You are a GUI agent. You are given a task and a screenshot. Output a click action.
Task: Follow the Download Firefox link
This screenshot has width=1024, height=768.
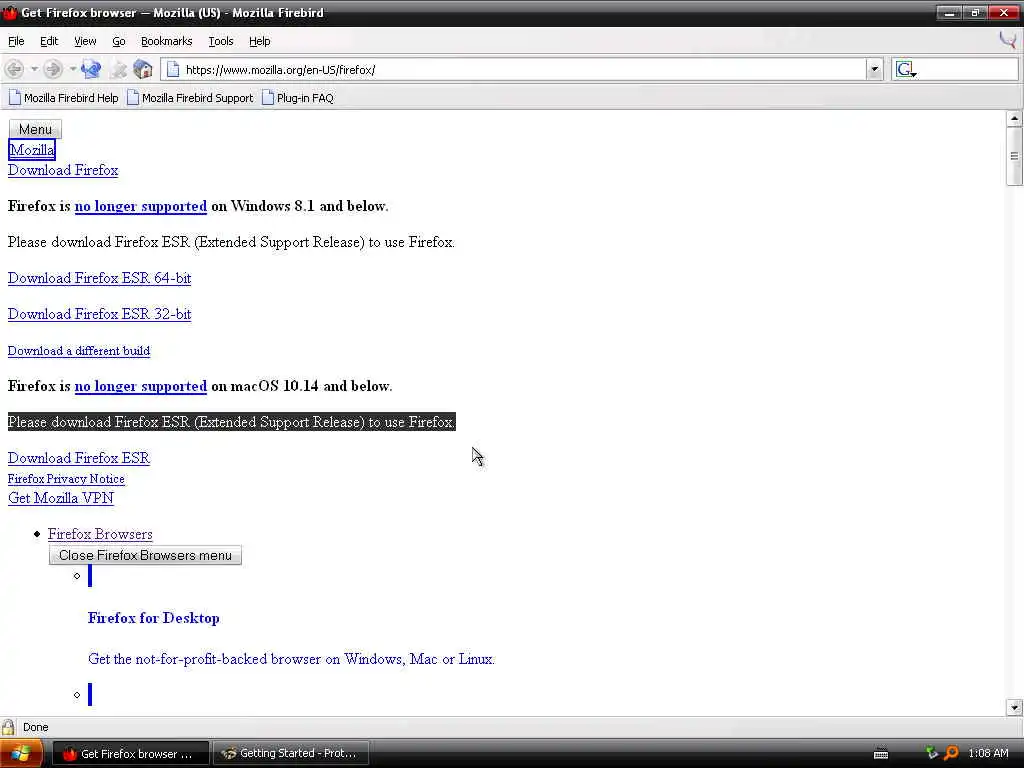point(63,170)
